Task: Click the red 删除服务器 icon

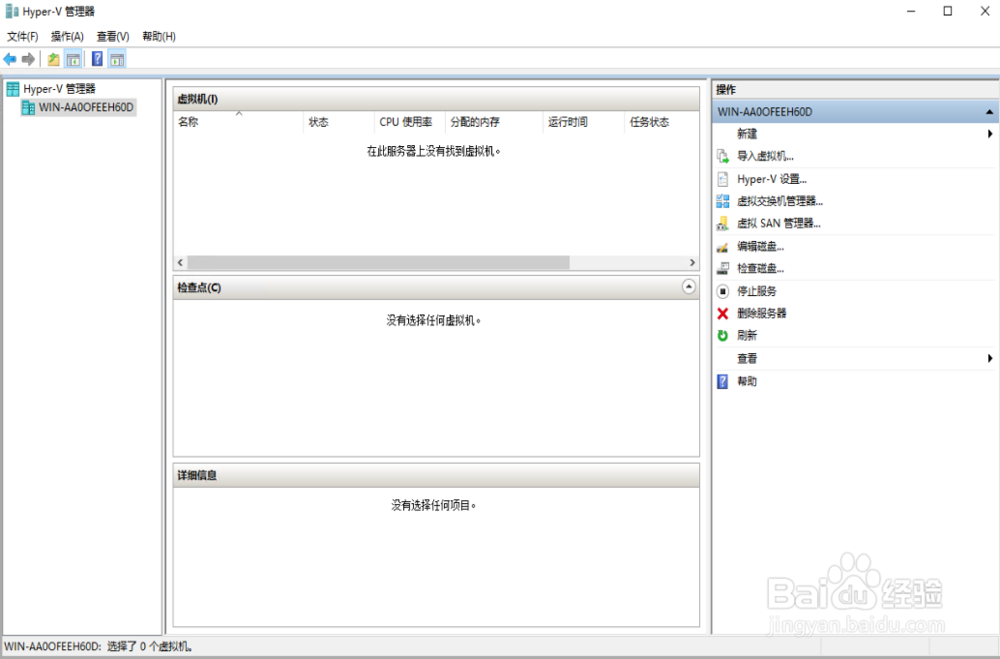Action: click(722, 313)
